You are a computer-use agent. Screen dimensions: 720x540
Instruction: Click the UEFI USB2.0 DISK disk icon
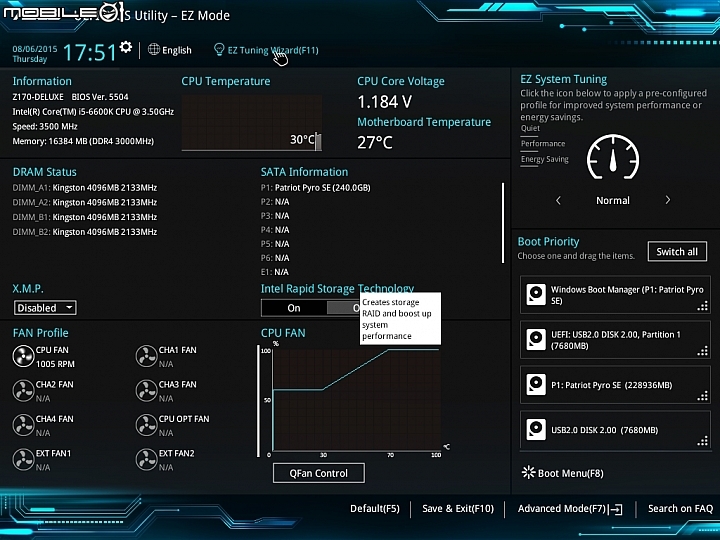[x=536, y=340]
